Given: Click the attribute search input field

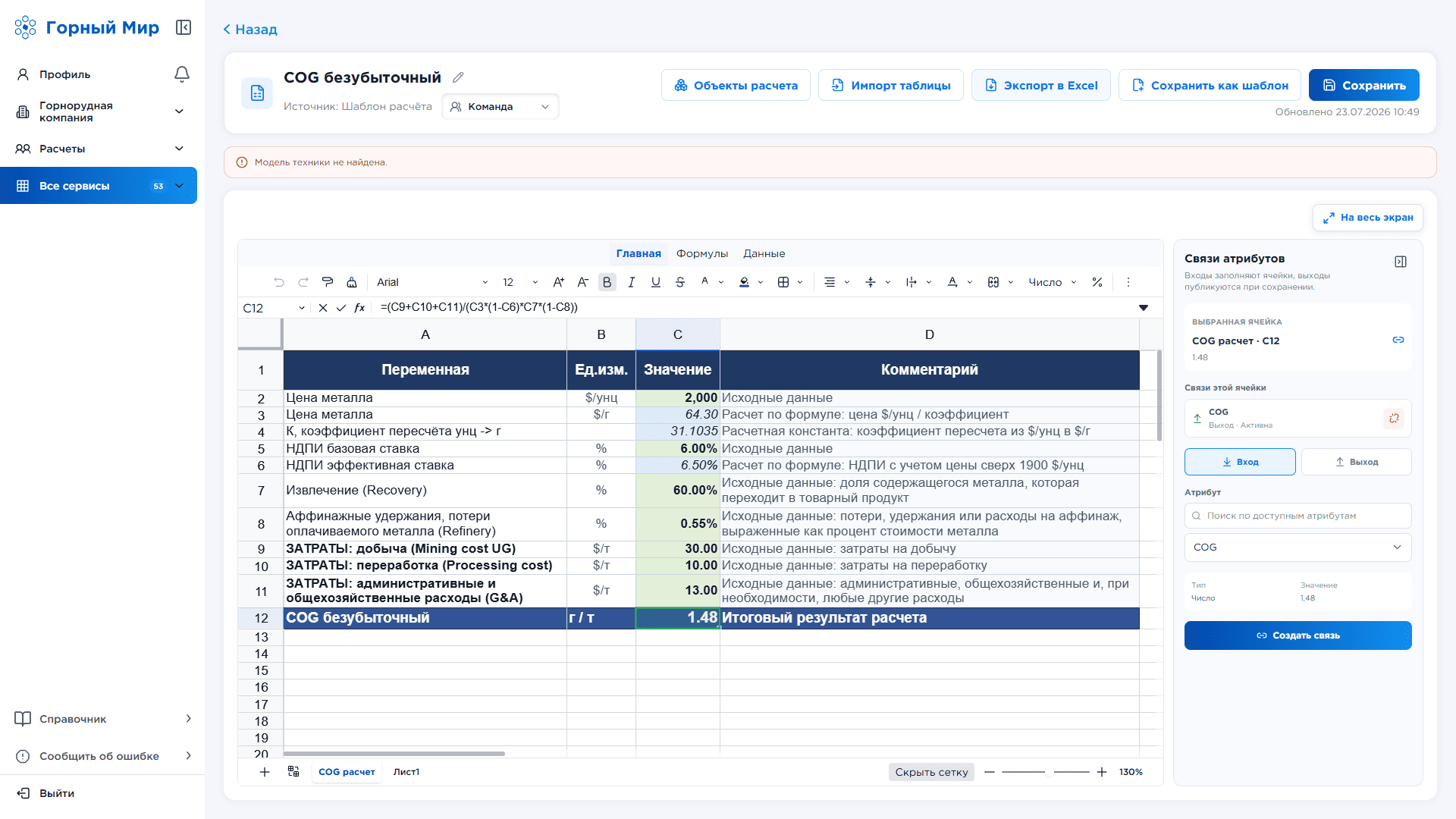Looking at the screenshot, I should pyautogui.click(x=1298, y=516).
